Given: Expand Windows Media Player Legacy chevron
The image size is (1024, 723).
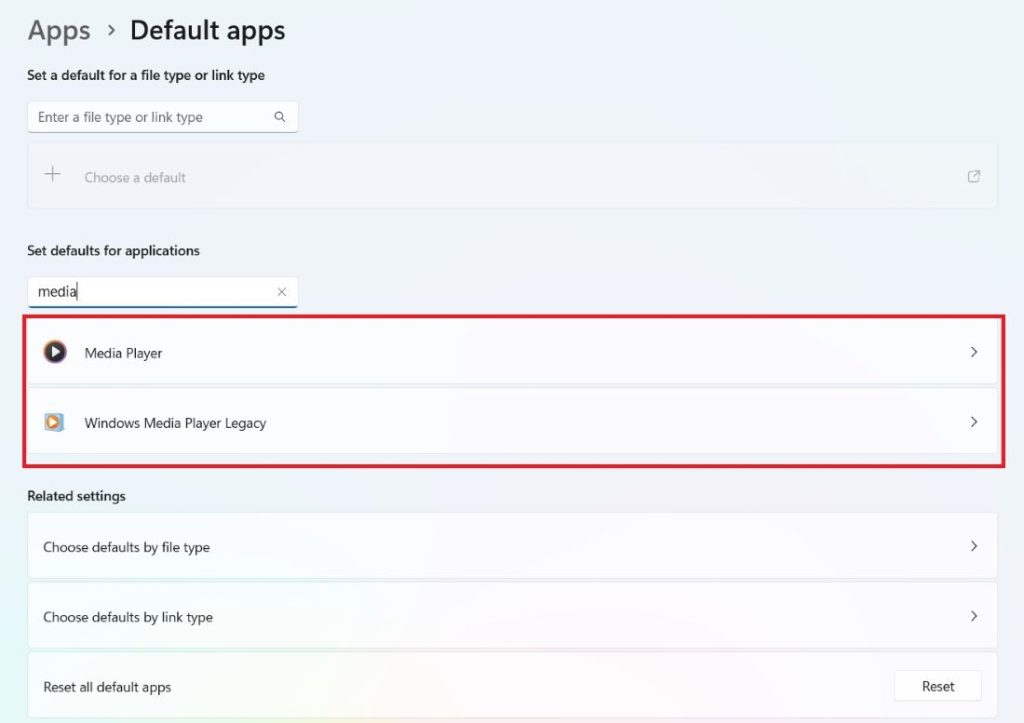Looking at the screenshot, I should [x=974, y=422].
